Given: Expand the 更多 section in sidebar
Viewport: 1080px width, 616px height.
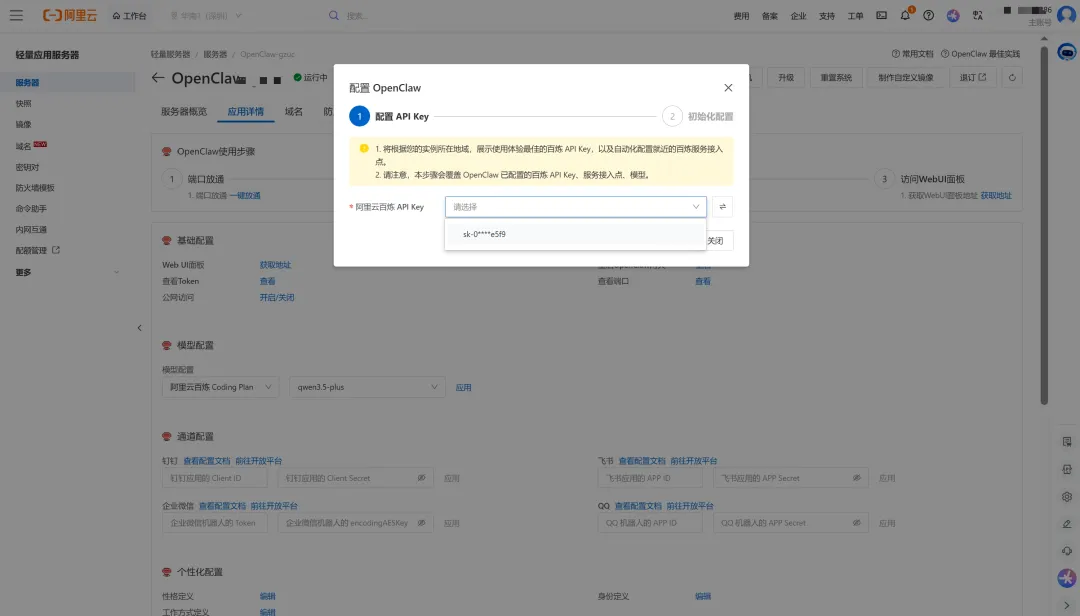Looking at the screenshot, I should (x=68, y=272).
